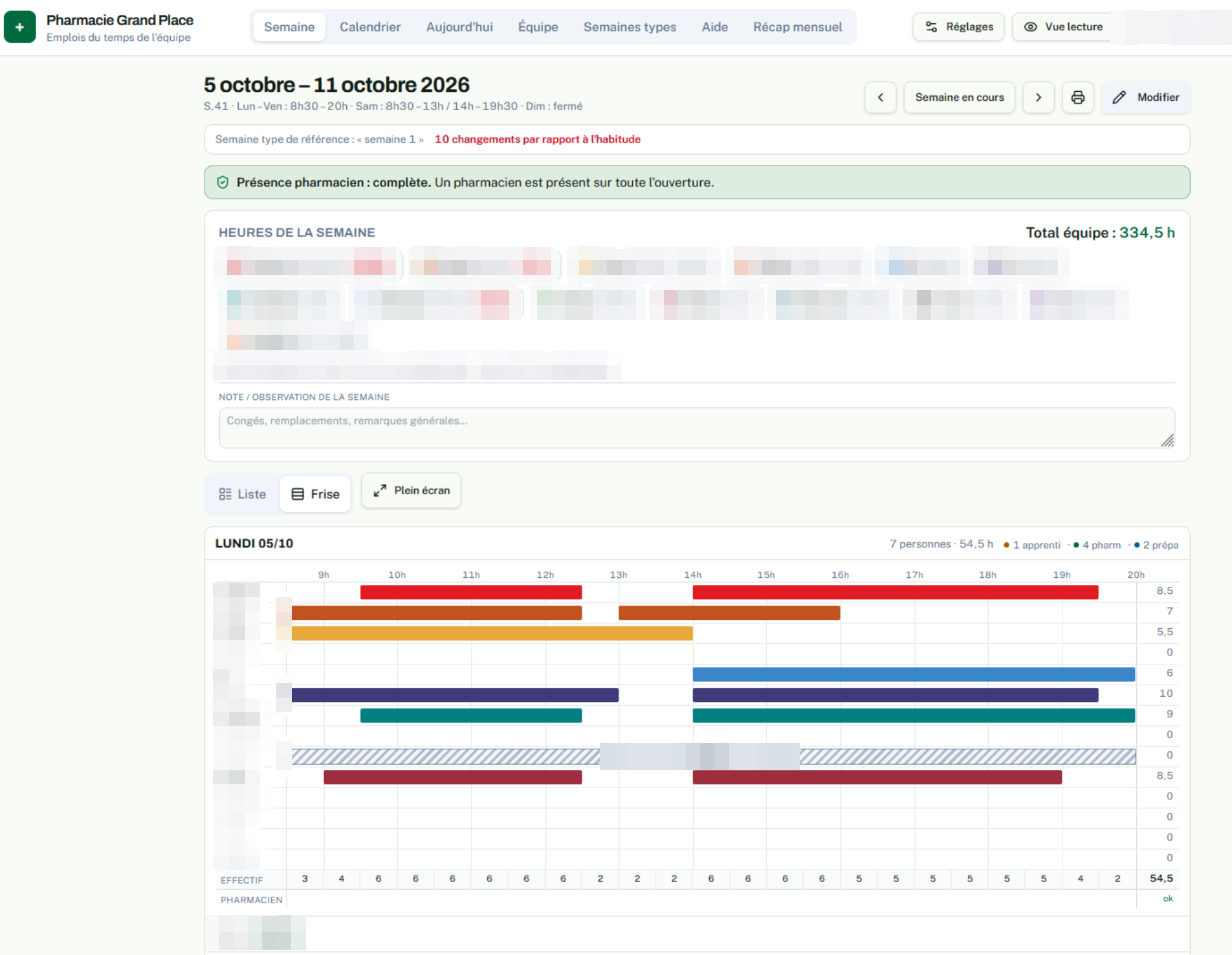The image size is (1232, 955).
Task: Click the green plus pharmacy logo
Action: (20, 27)
